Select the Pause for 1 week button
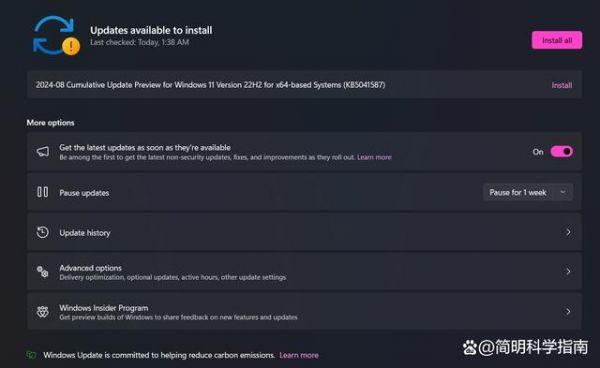600x368 pixels. coord(528,192)
